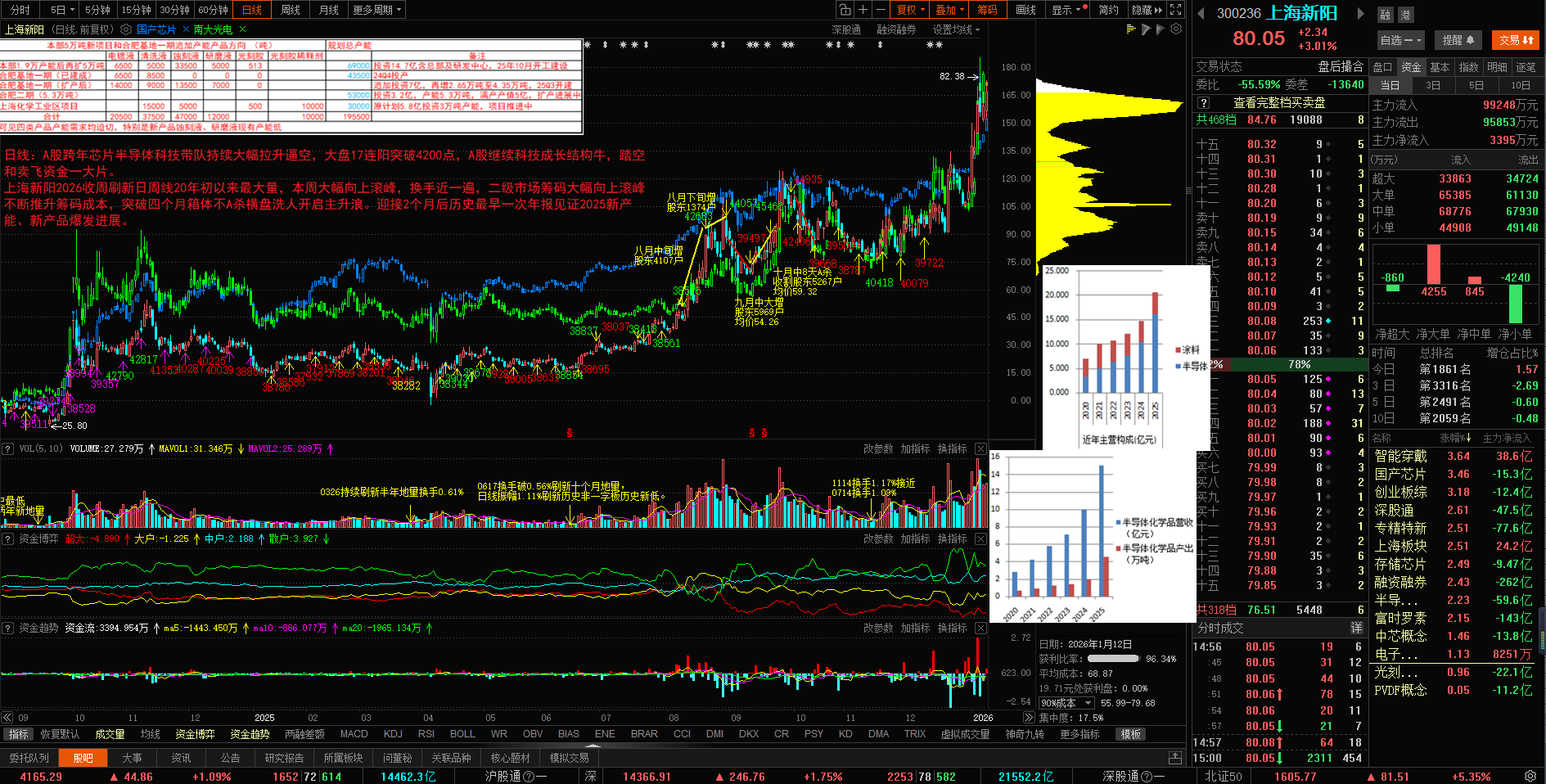Click the 获利比率 progress bar
Image resolution: width=1546 pixels, height=784 pixels.
pyautogui.click(x=1113, y=659)
